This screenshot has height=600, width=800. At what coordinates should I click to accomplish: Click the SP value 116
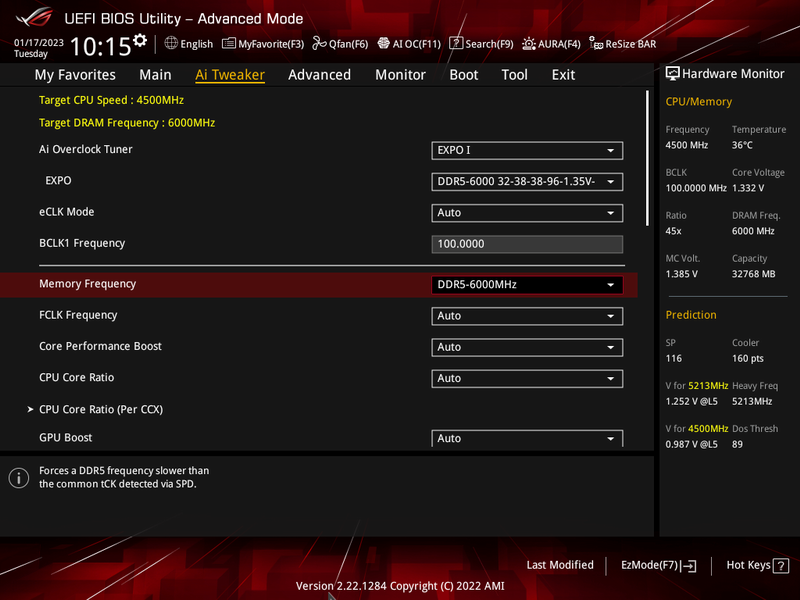point(673,359)
